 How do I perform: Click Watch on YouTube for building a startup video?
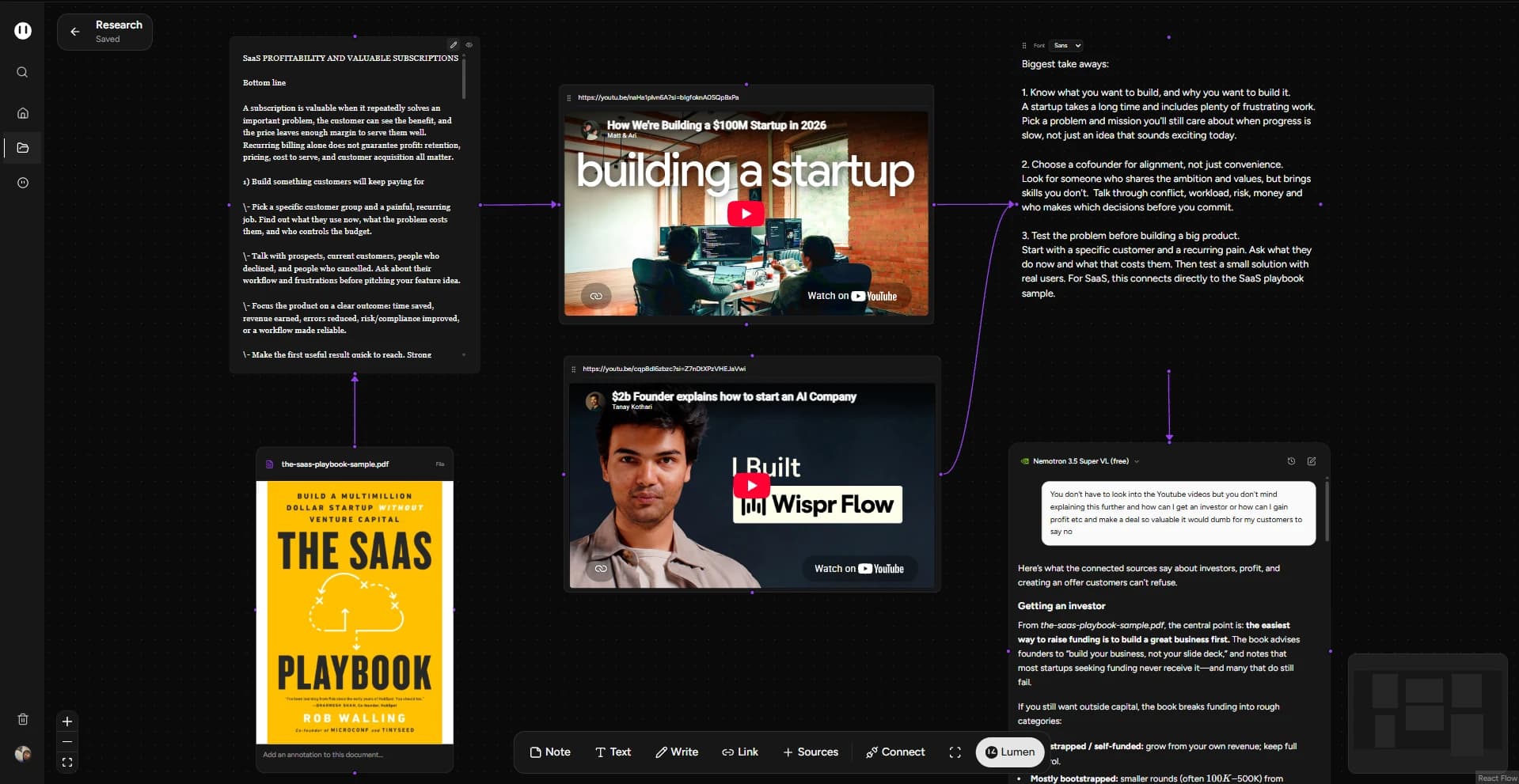click(852, 296)
